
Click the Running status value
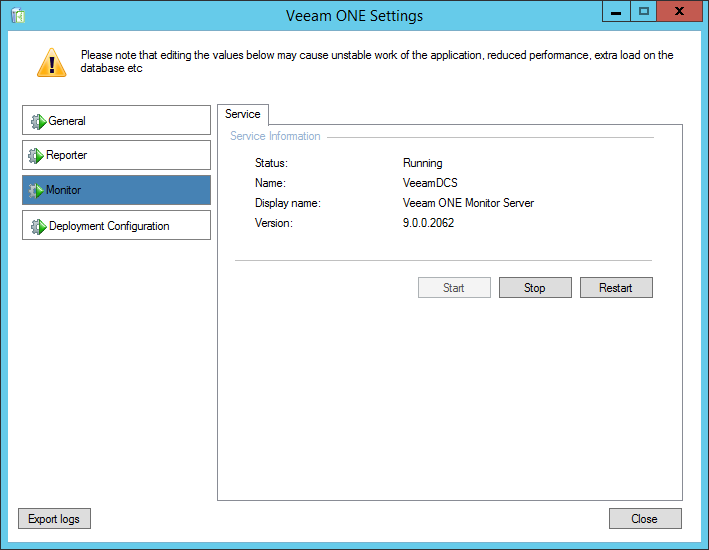point(422,163)
